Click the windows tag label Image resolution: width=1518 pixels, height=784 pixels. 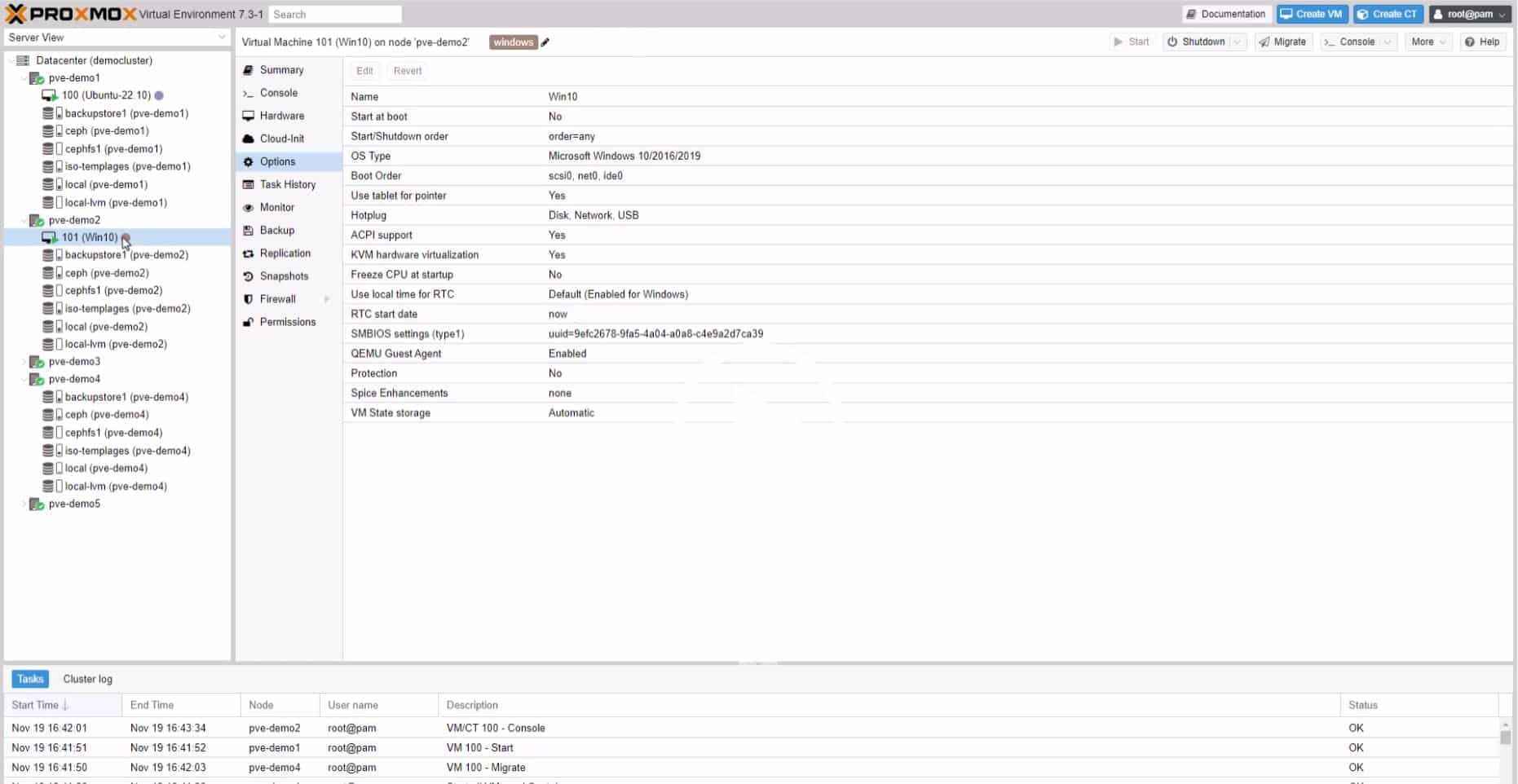pos(513,42)
